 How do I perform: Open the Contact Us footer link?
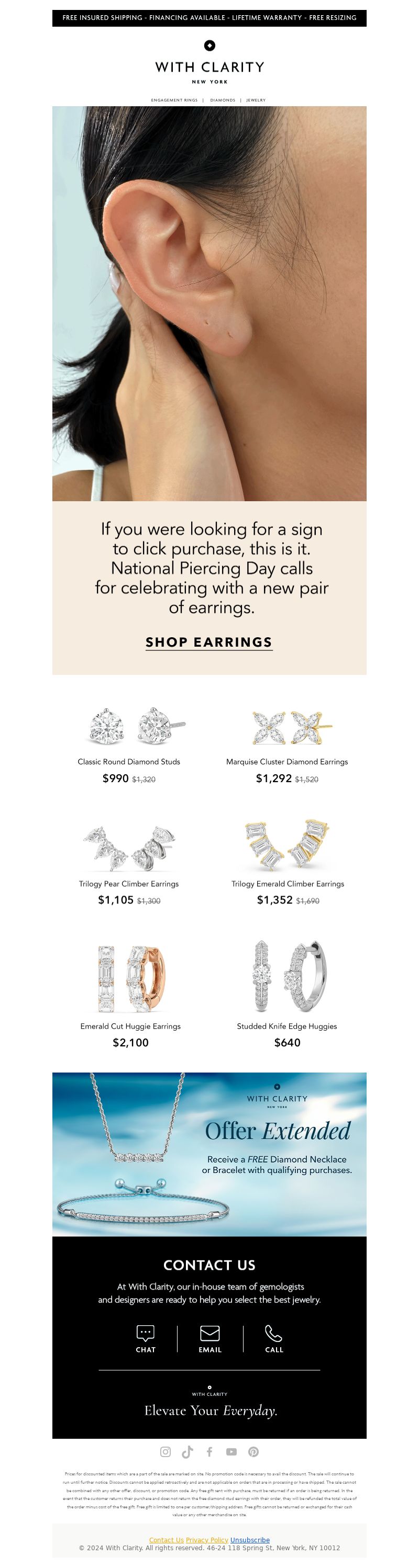coord(166,1540)
